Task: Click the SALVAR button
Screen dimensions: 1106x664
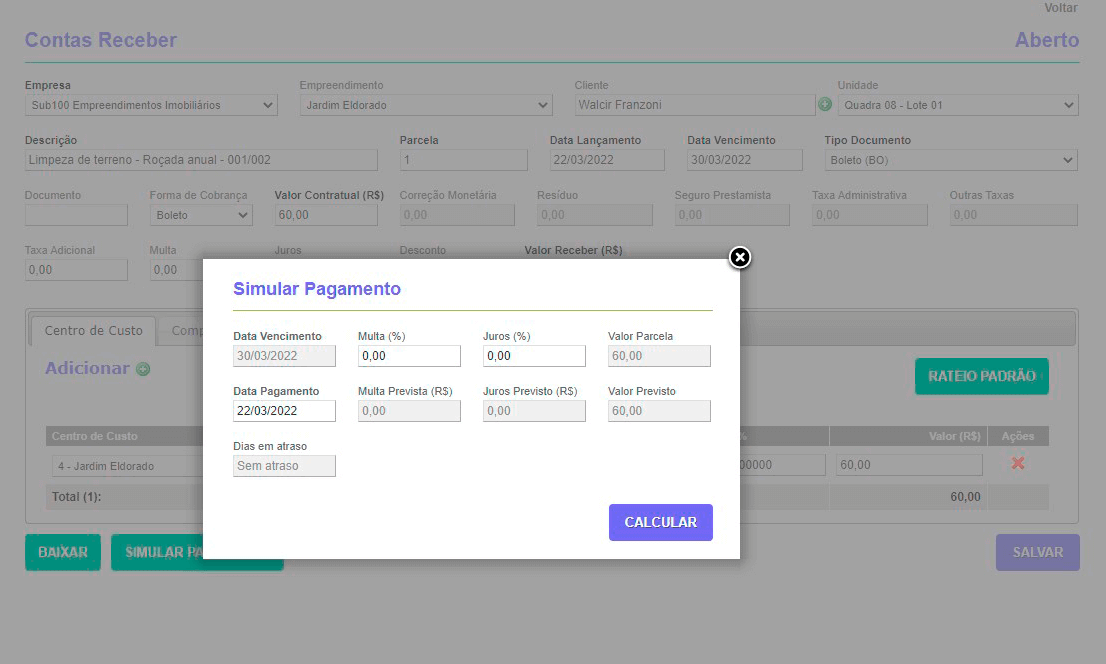Action: tap(1037, 552)
